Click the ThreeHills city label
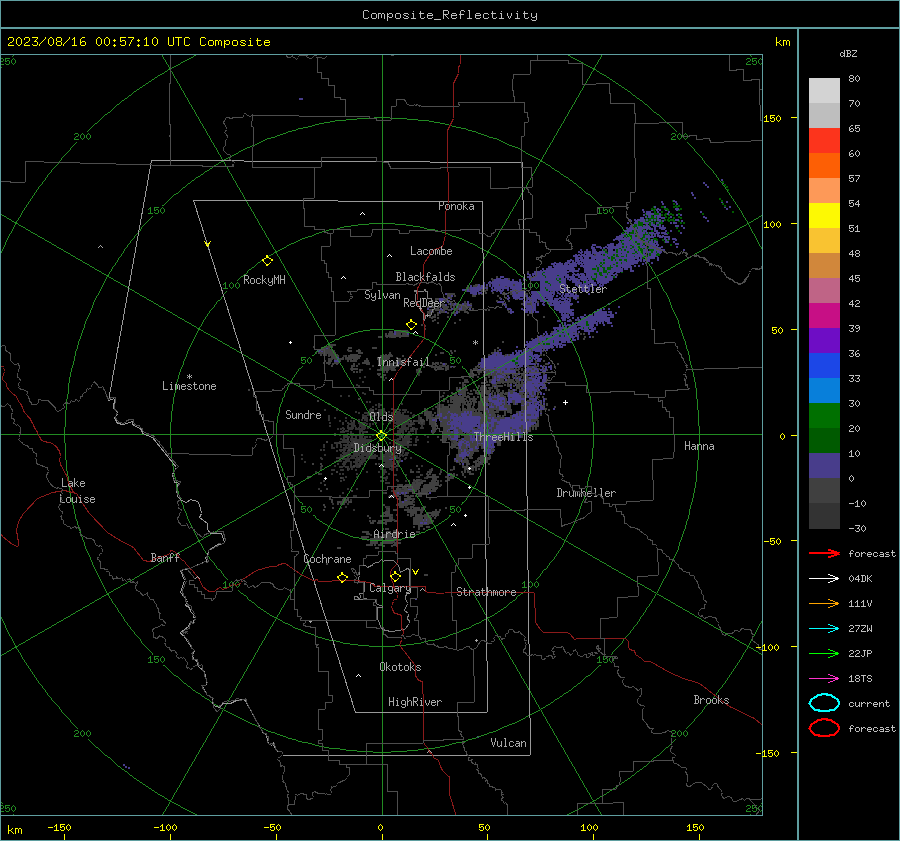The image size is (900, 841). 503,437
